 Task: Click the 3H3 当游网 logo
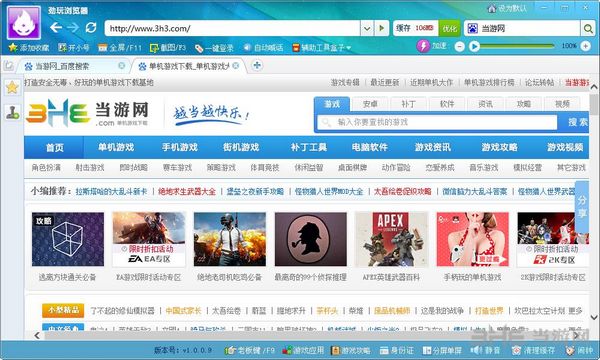pos(87,113)
